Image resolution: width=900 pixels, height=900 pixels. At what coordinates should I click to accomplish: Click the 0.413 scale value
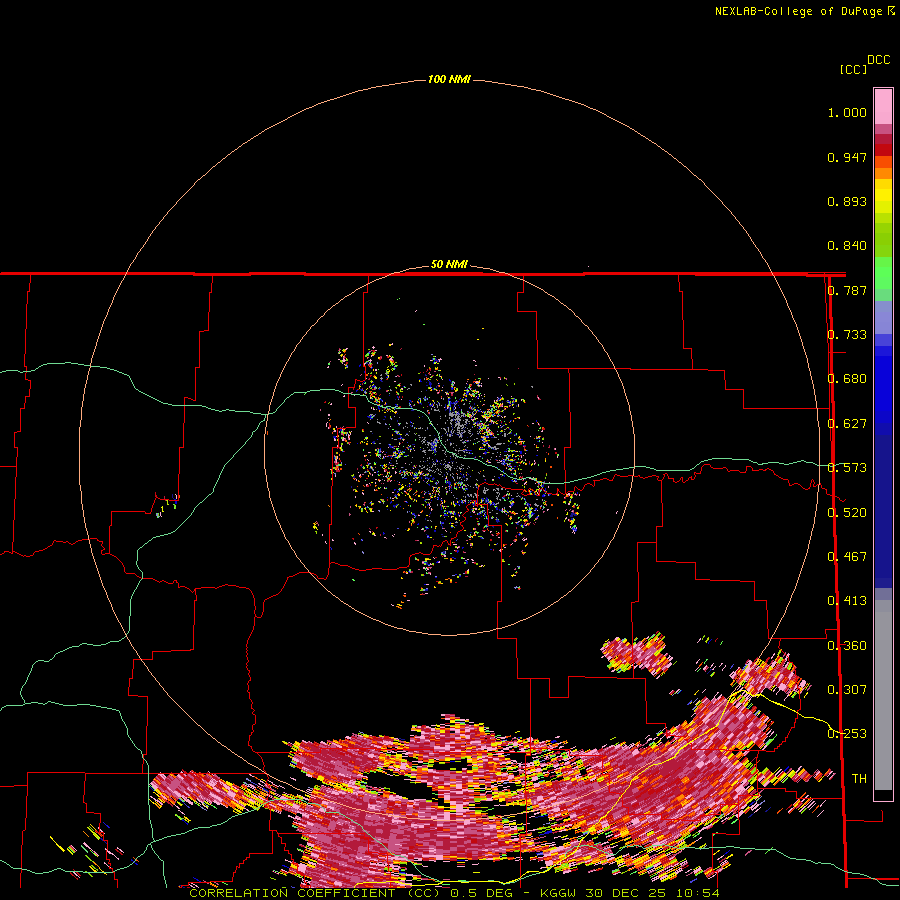point(847,601)
